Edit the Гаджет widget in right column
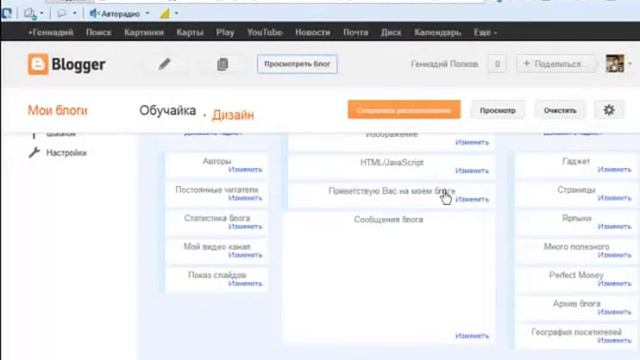 [614, 169]
